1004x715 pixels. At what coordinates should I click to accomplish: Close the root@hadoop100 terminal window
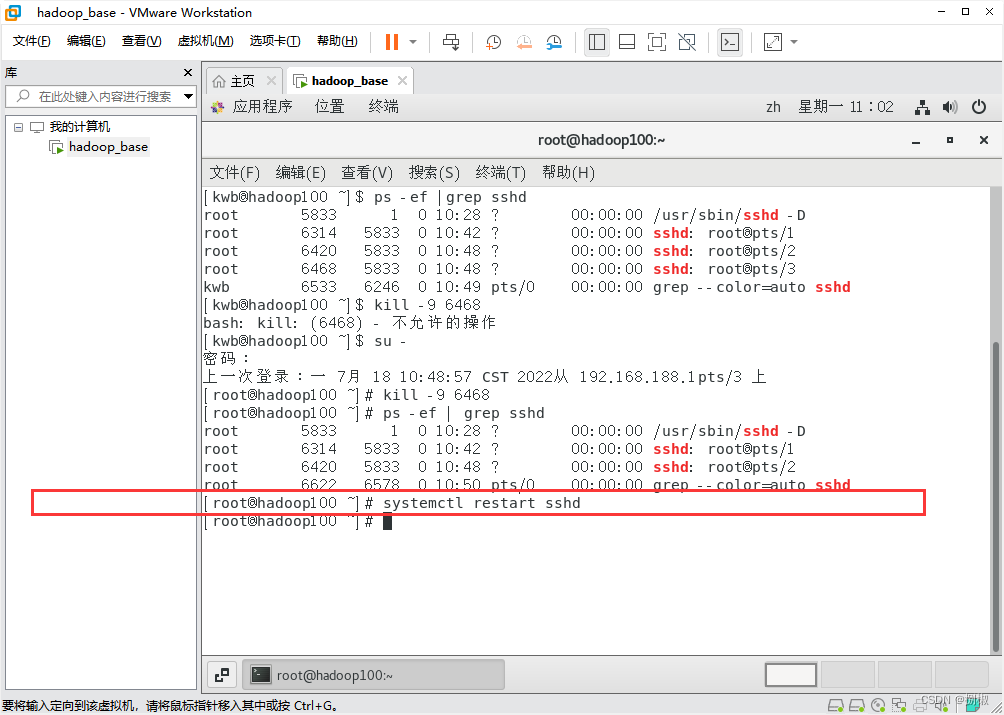pos(984,140)
